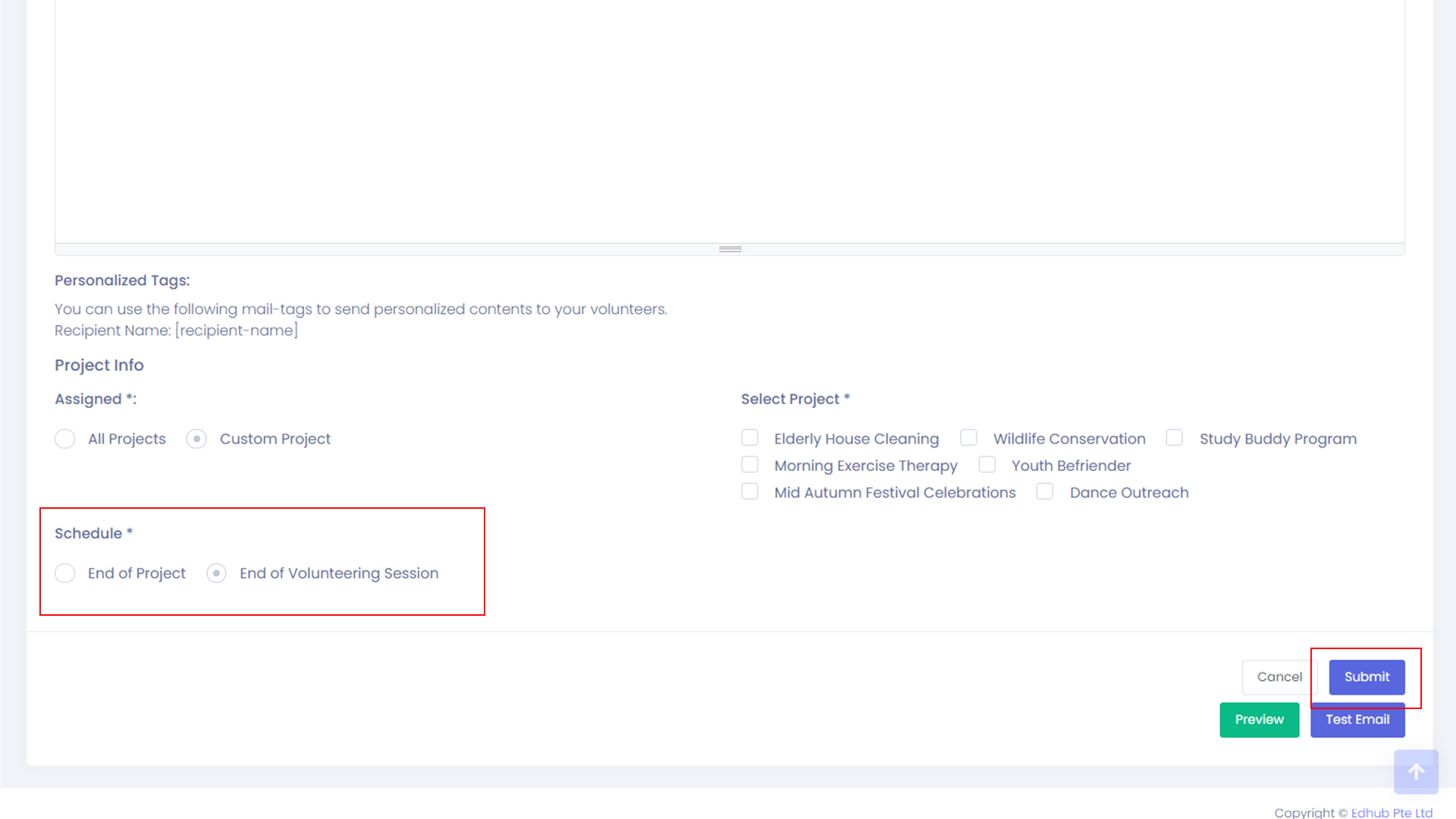Open the email Preview
This screenshot has width=1456, height=819.
[1259, 720]
